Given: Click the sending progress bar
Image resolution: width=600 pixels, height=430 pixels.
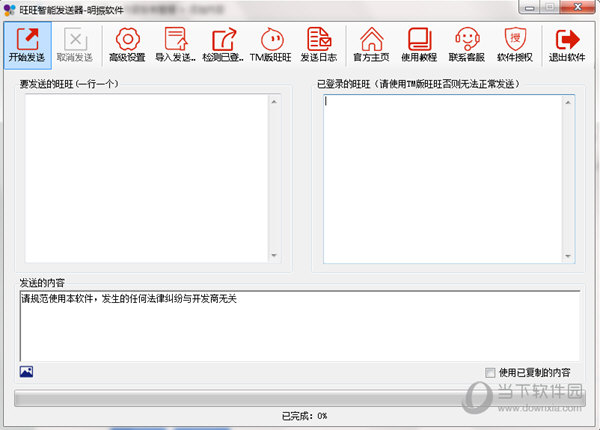Looking at the screenshot, I should coord(300,399).
